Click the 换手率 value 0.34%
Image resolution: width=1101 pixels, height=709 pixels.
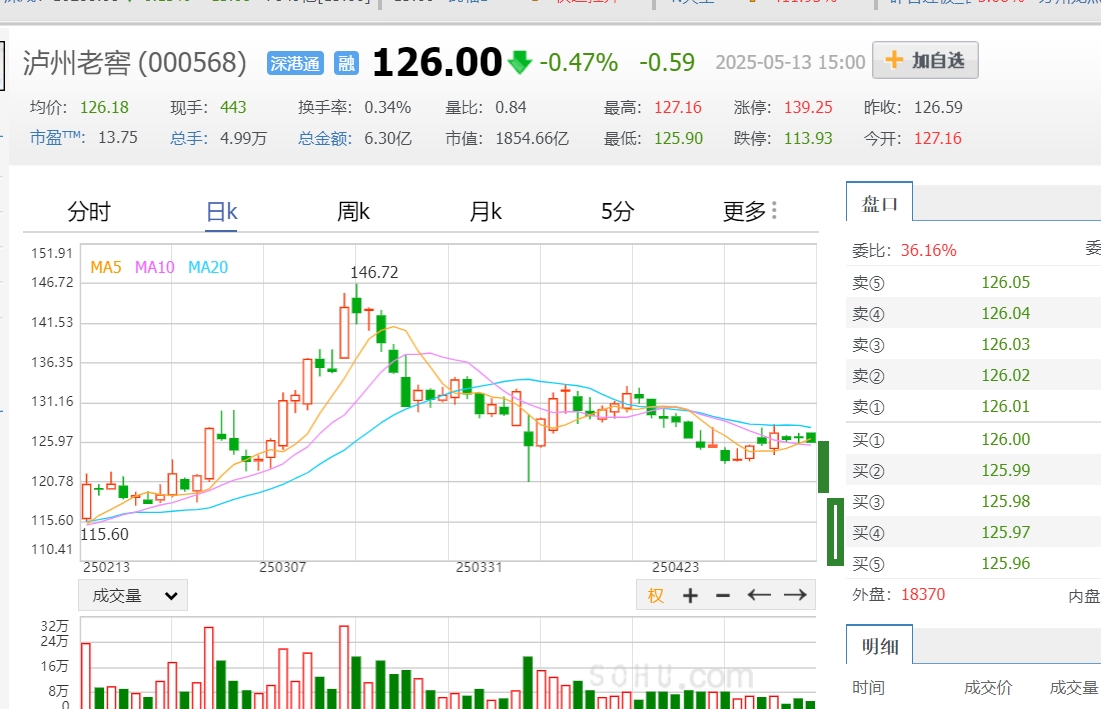[x=388, y=107]
